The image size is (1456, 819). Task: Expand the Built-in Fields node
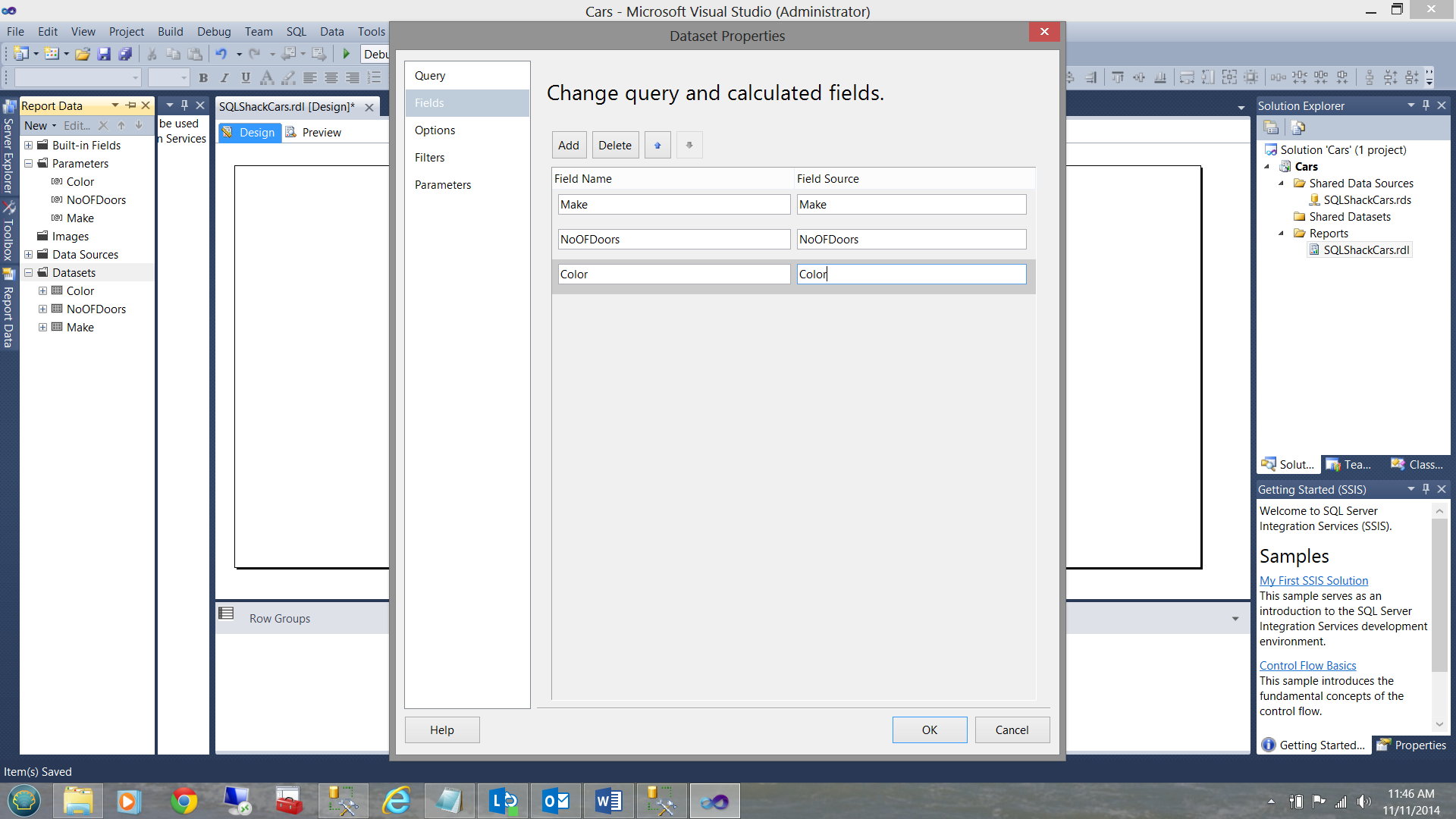[x=29, y=146]
